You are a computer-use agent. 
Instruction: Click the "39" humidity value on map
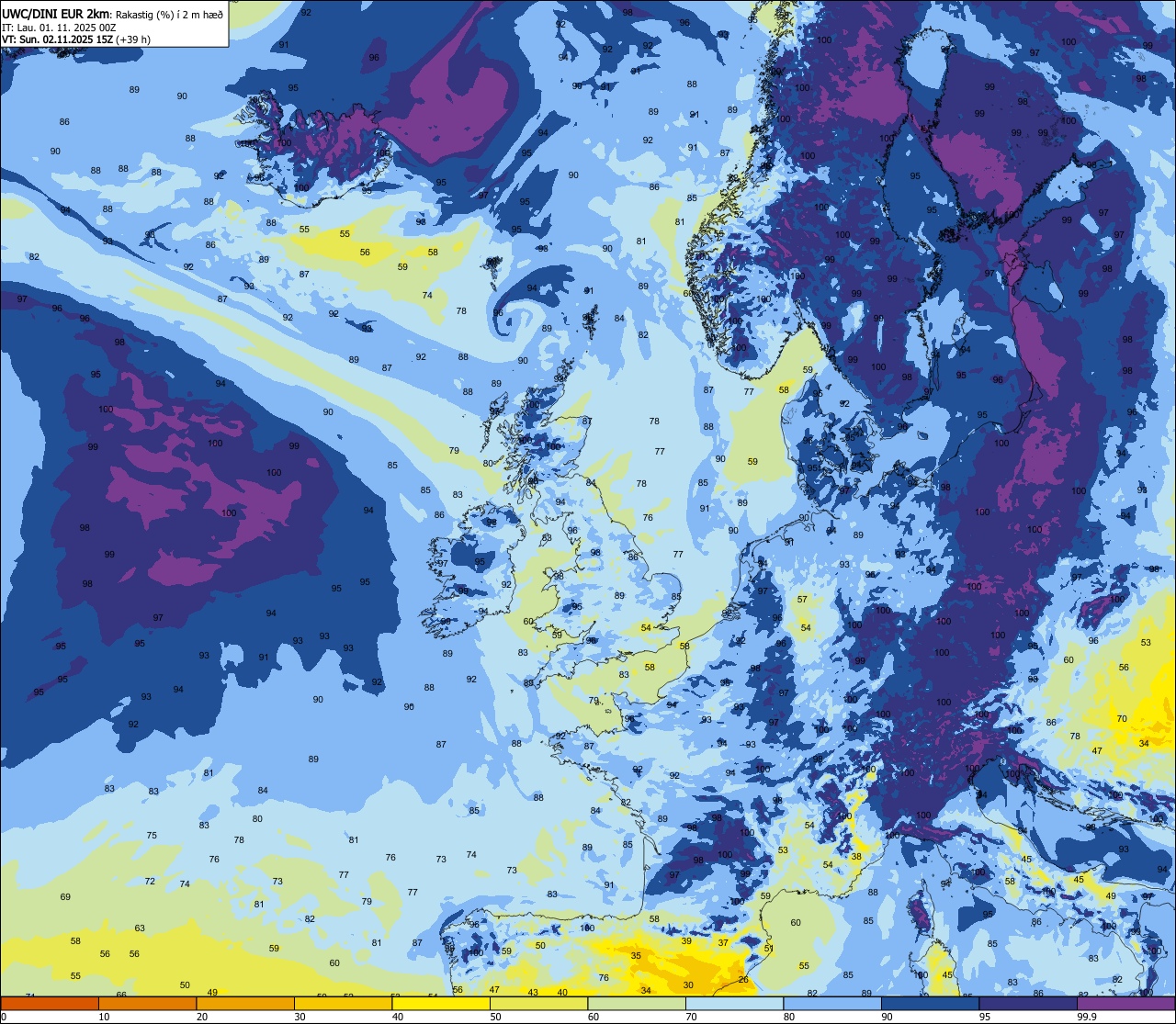tap(686, 941)
